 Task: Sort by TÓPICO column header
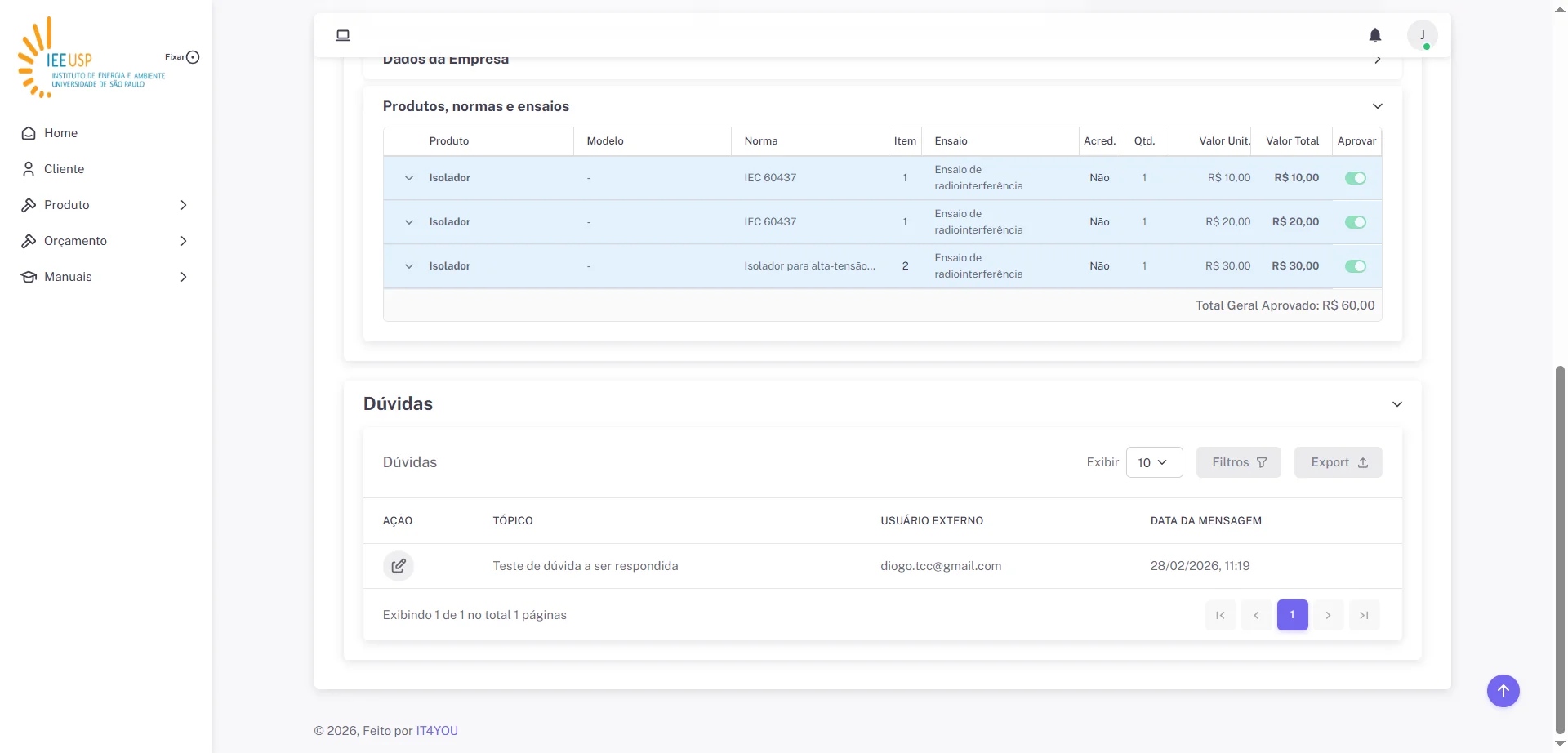coord(513,521)
